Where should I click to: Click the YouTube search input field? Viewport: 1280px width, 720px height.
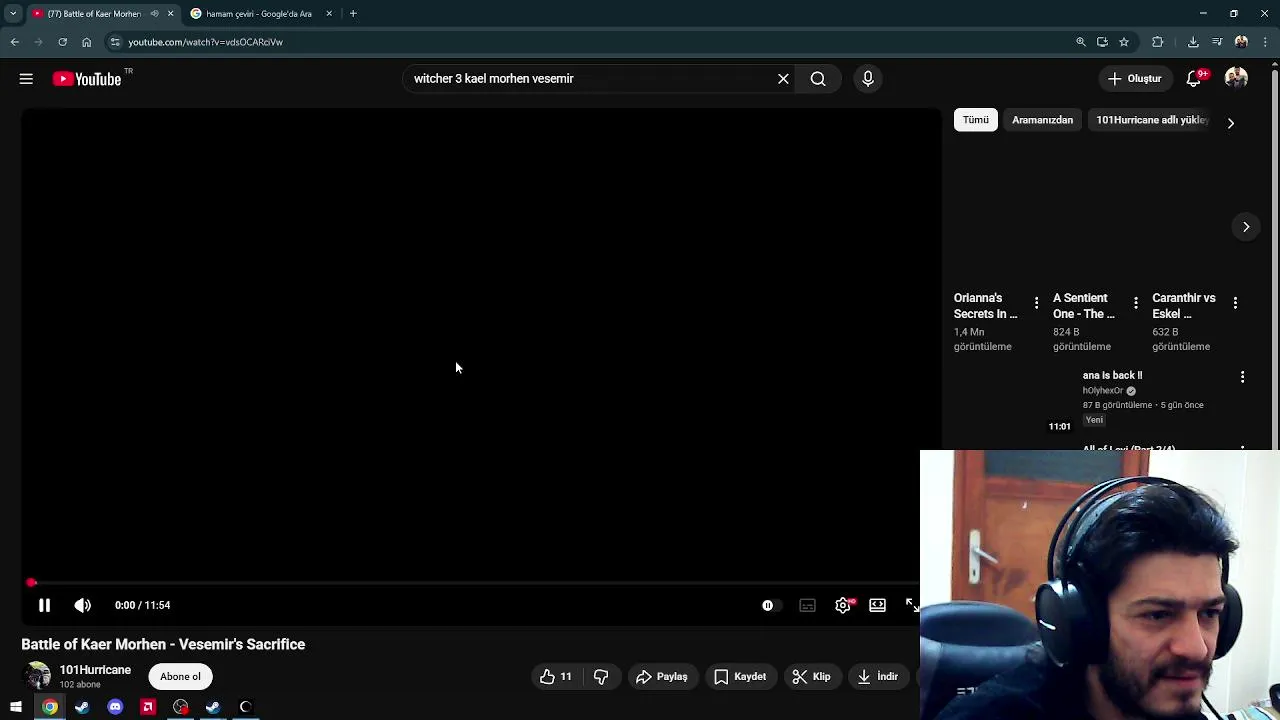pyautogui.click(x=588, y=79)
